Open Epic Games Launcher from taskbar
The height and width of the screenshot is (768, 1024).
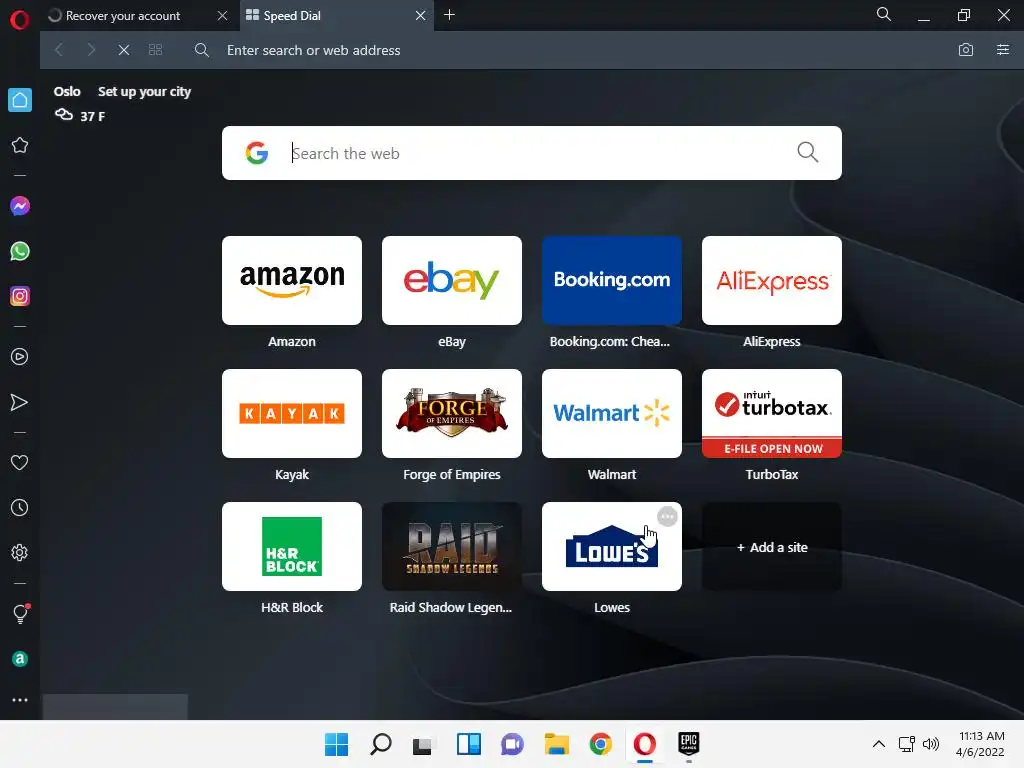688,744
